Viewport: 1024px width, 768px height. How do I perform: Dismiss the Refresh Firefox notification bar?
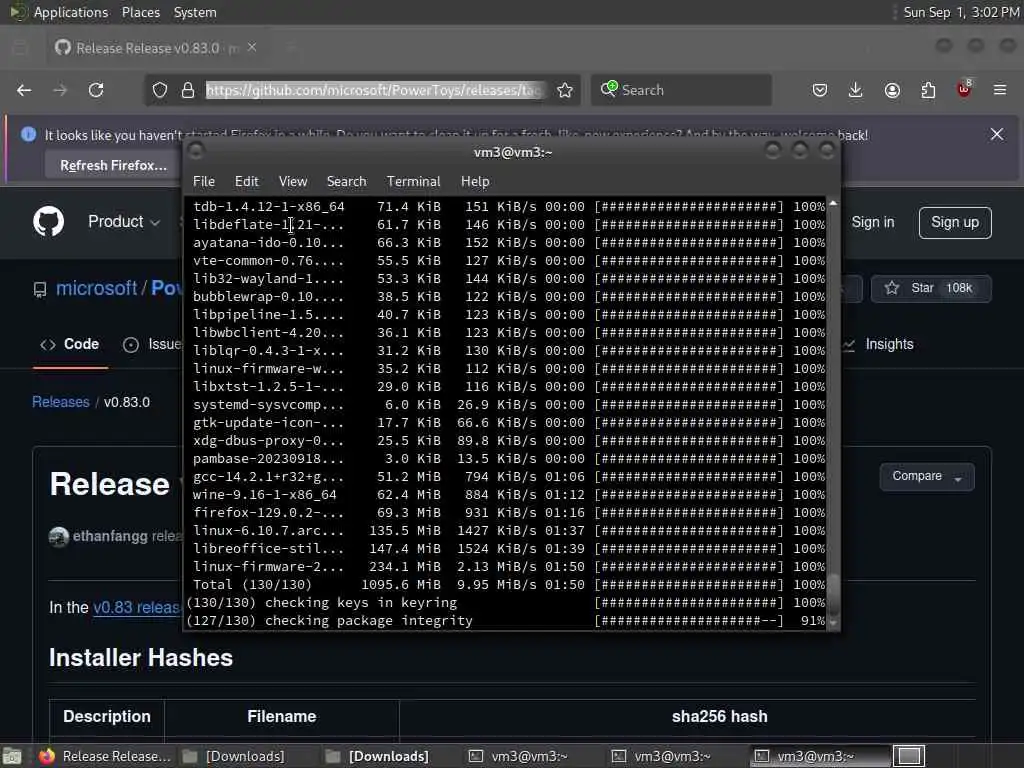point(997,134)
